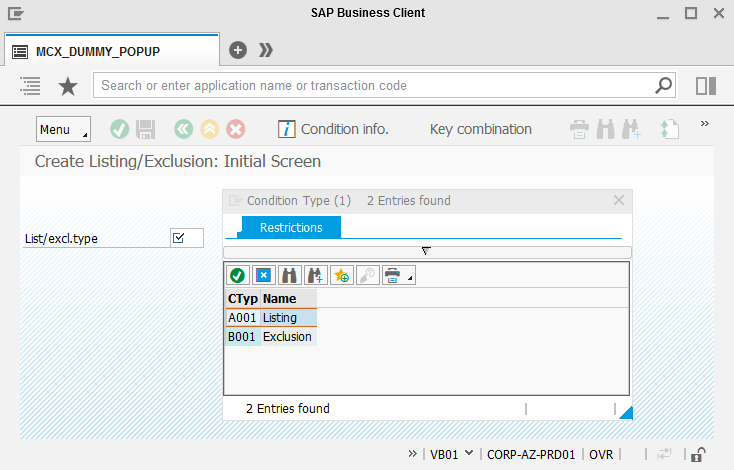Close the Condition Type popup
734x470 pixels.
(619, 200)
